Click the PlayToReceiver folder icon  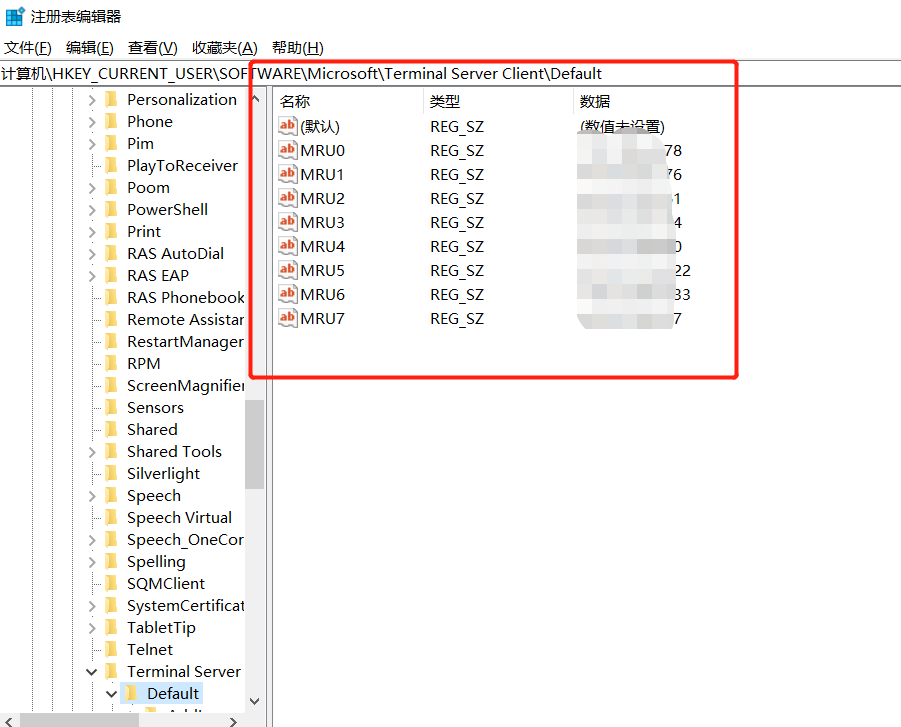coord(111,166)
